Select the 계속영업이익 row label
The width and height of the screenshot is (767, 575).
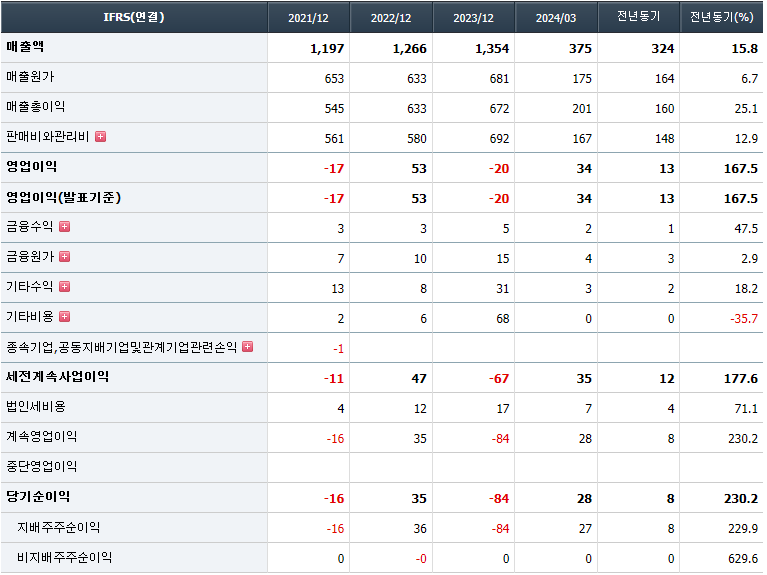pos(41,437)
